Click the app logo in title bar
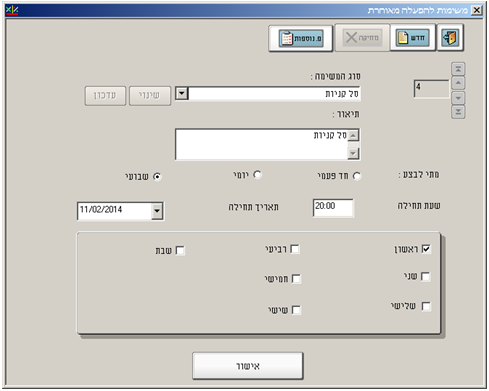The height and width of the screenshot is (391, 489). 12,10
